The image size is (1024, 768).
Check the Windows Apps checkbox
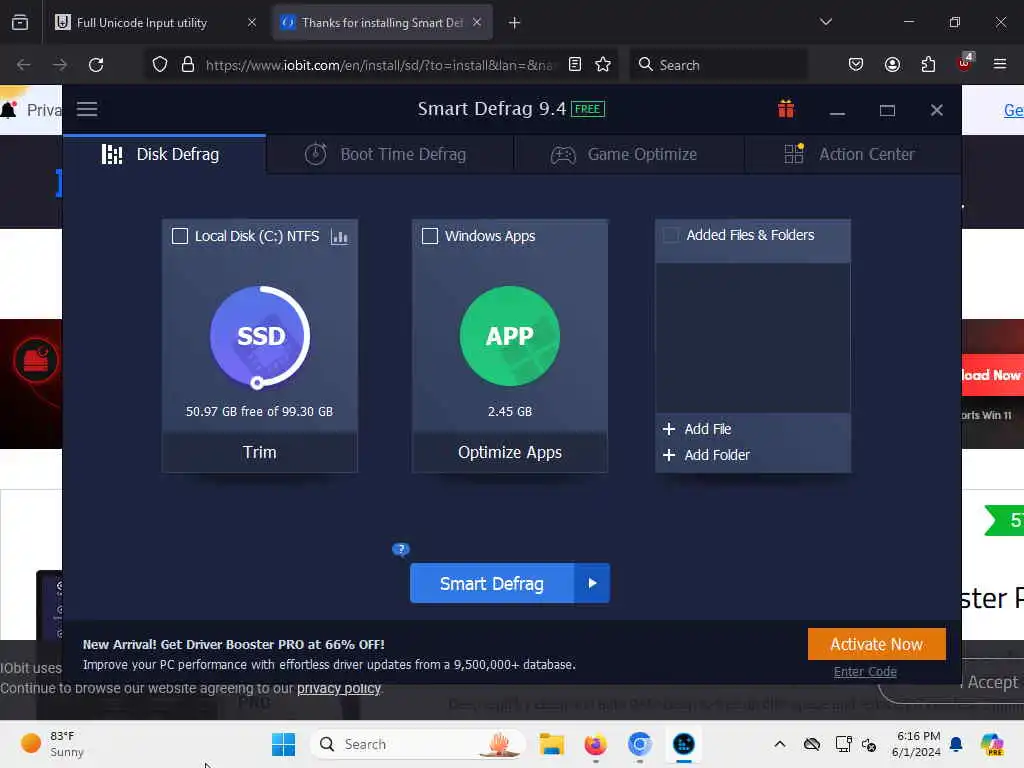pos(430,236)
